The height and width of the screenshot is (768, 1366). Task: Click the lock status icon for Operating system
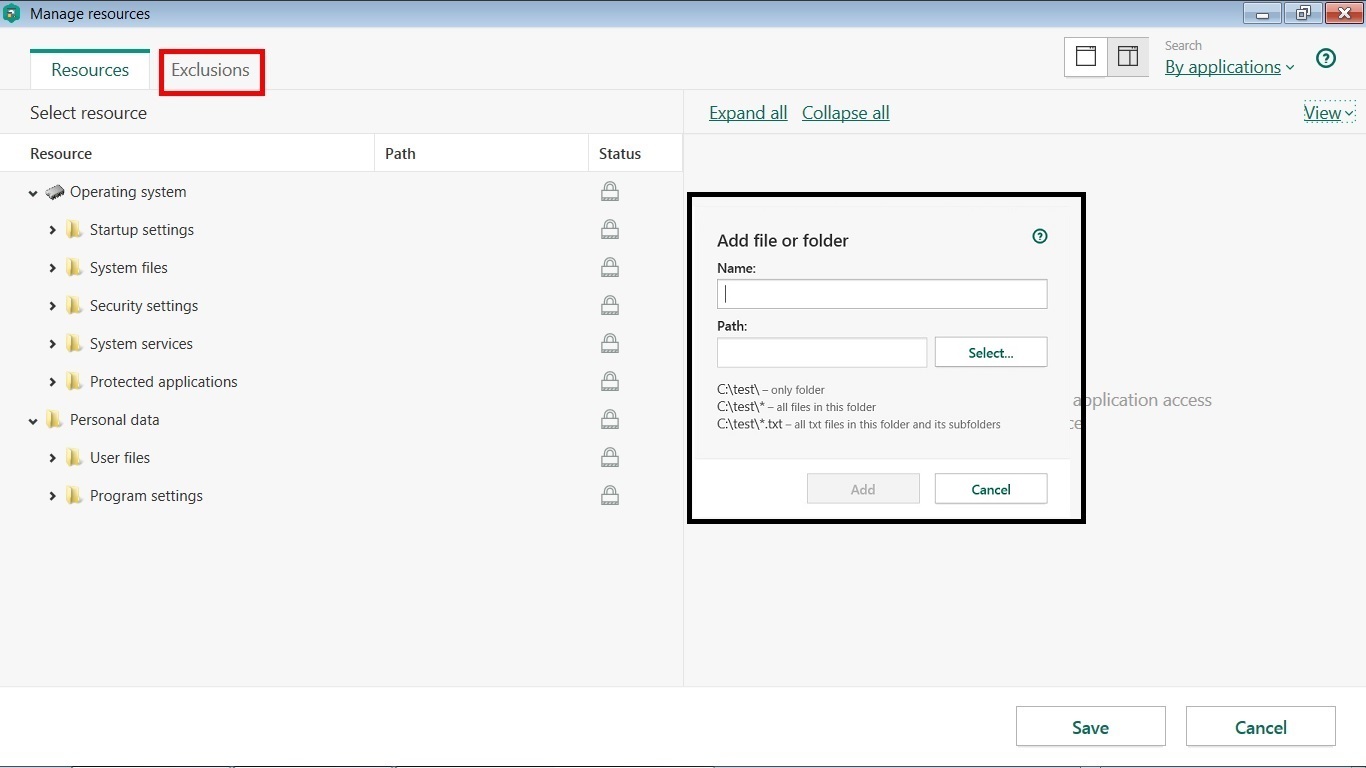pyautogui.click(x=609, y=192)
